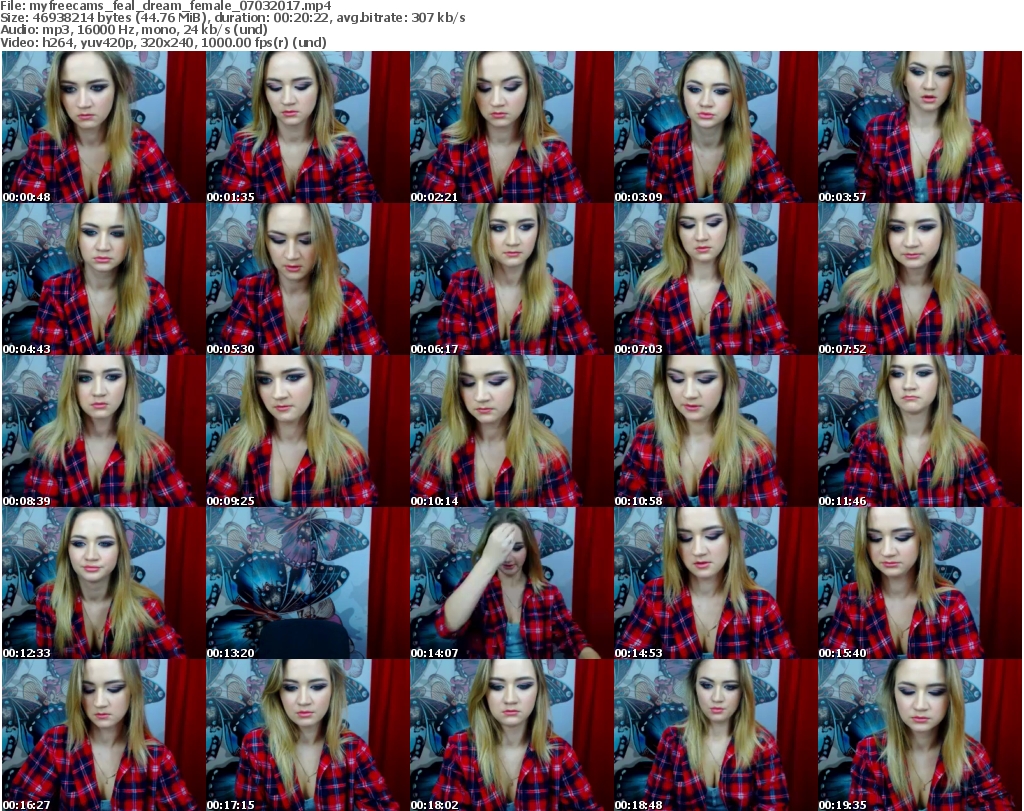Click the Video h264 info line

[x=163, y=42]
